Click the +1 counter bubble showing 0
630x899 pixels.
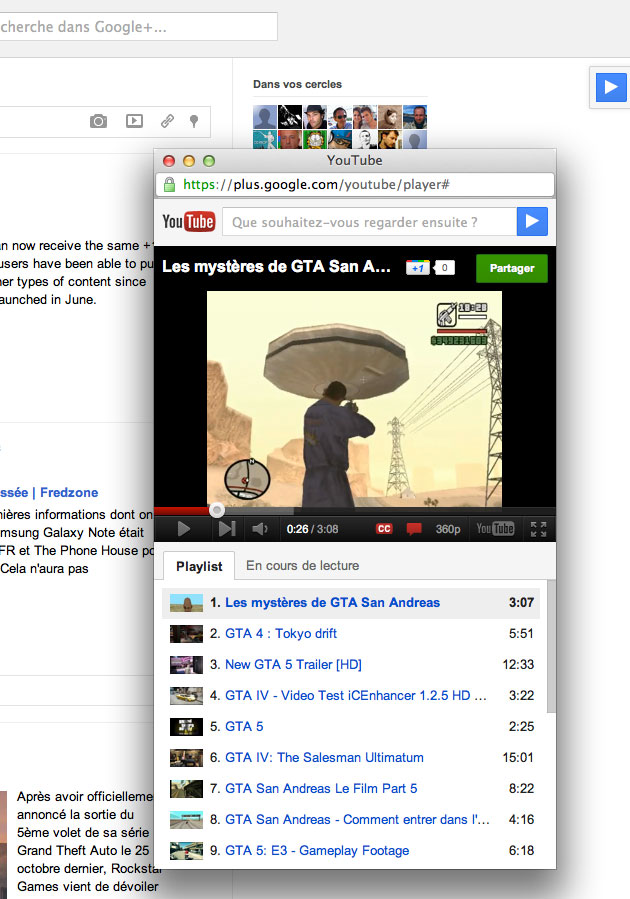click(444, 268)
